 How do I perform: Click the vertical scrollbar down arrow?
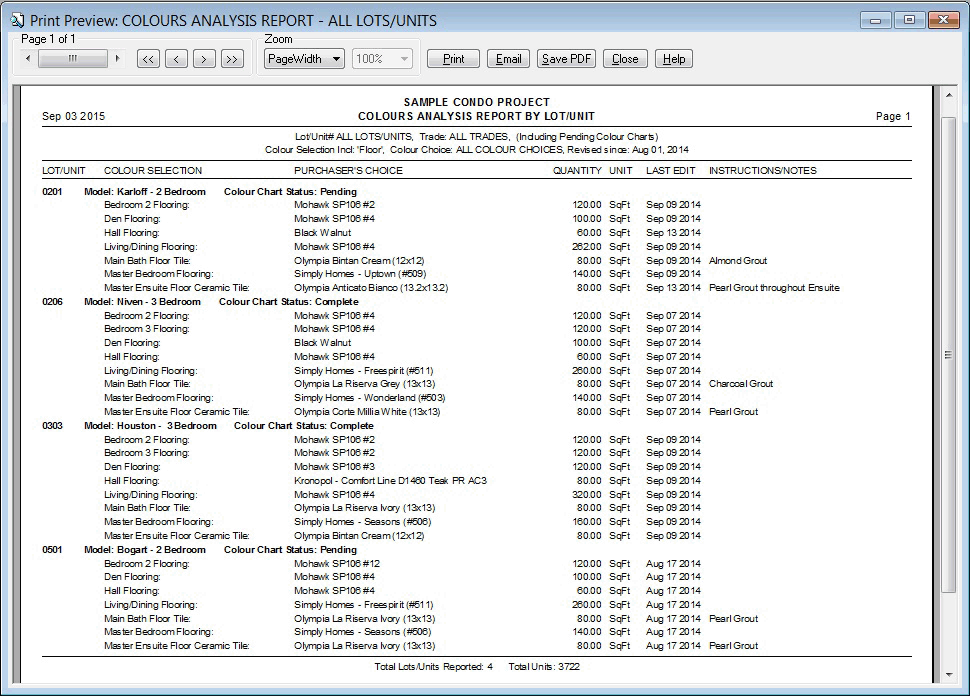click(x=949, y=675)
